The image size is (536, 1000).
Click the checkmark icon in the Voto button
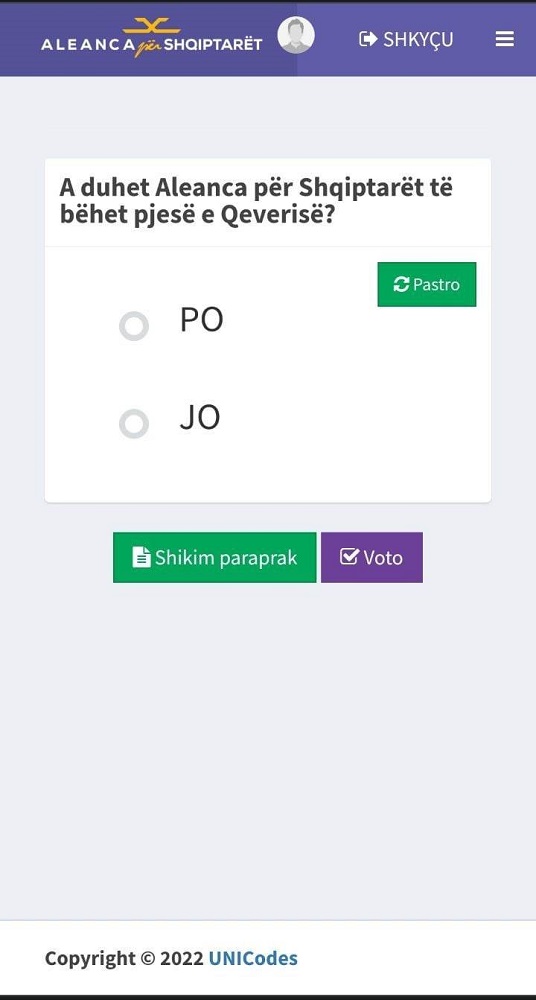coord(349,557)
